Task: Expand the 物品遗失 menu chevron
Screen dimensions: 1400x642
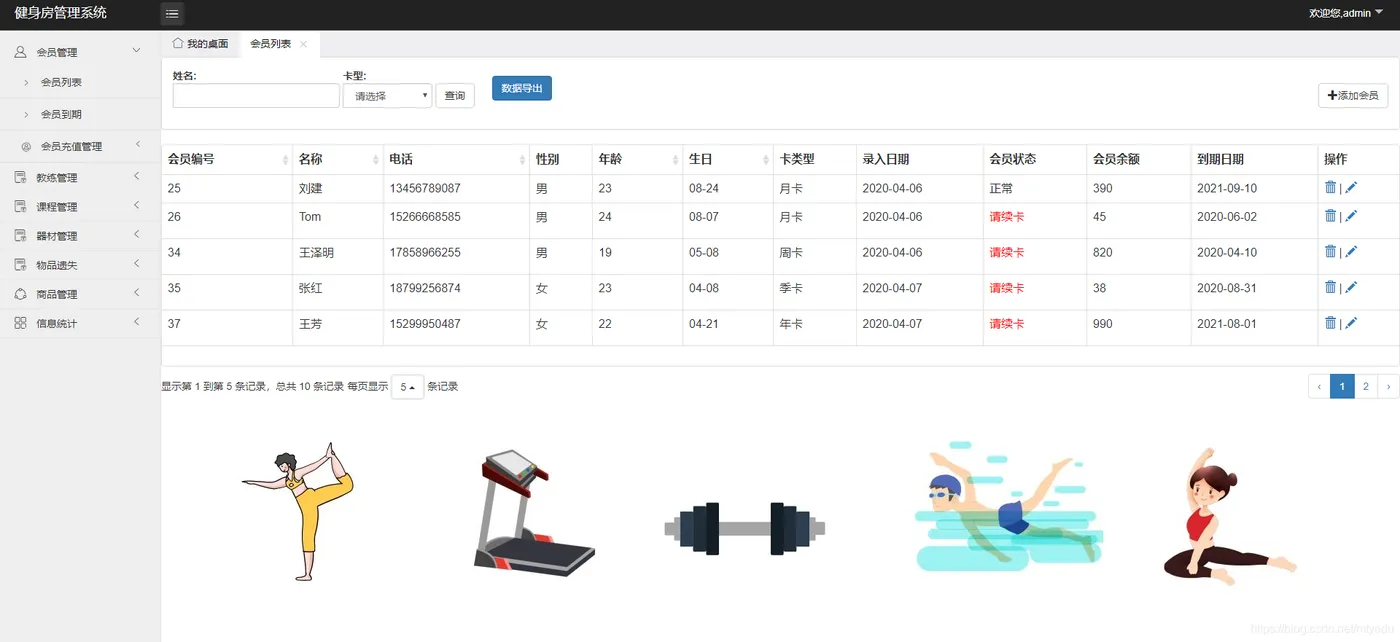Action: pyautogui.click(x=136, y=264)
